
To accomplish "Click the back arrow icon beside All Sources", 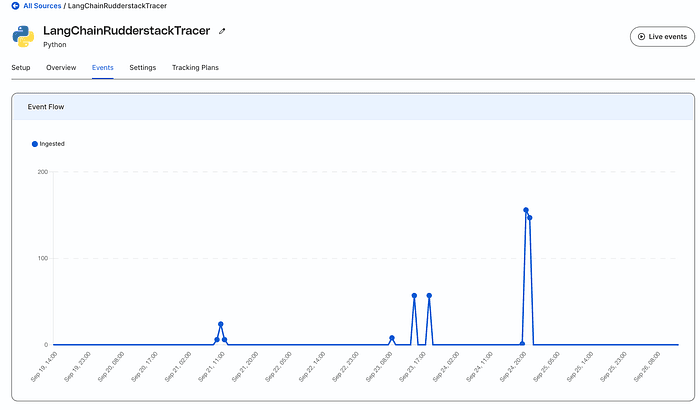I will (x=15, y=6).
